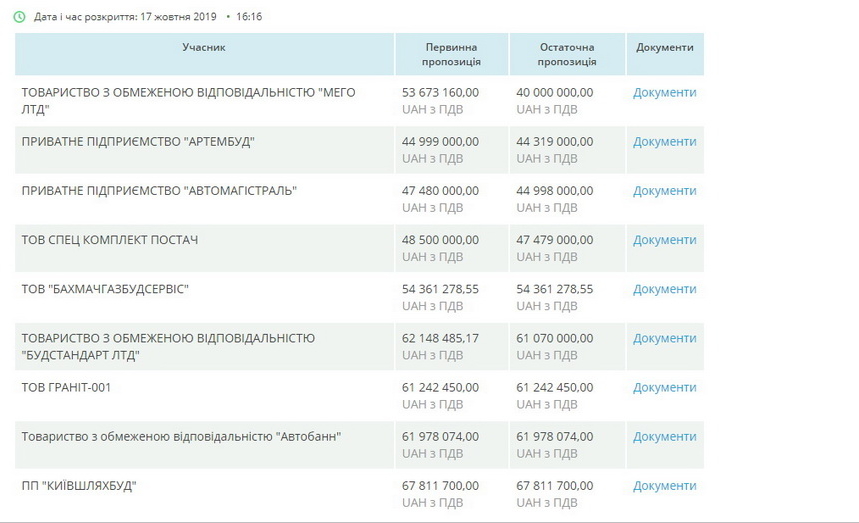
Task: Click the disclosure time 16:16
Action: pos(249,17)
